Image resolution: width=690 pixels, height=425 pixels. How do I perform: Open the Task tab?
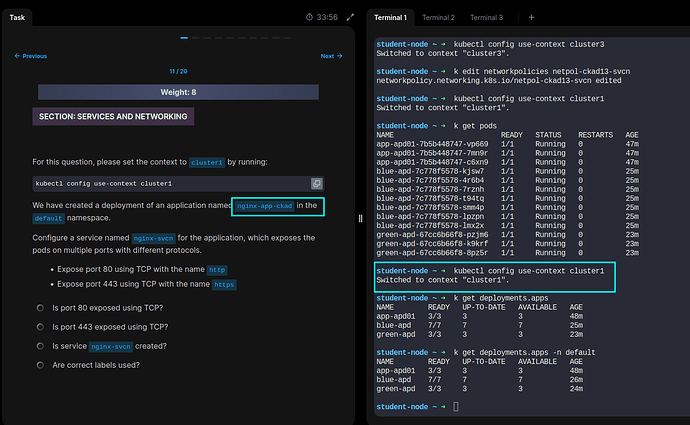pyautogui.click(x=17, y=17)
